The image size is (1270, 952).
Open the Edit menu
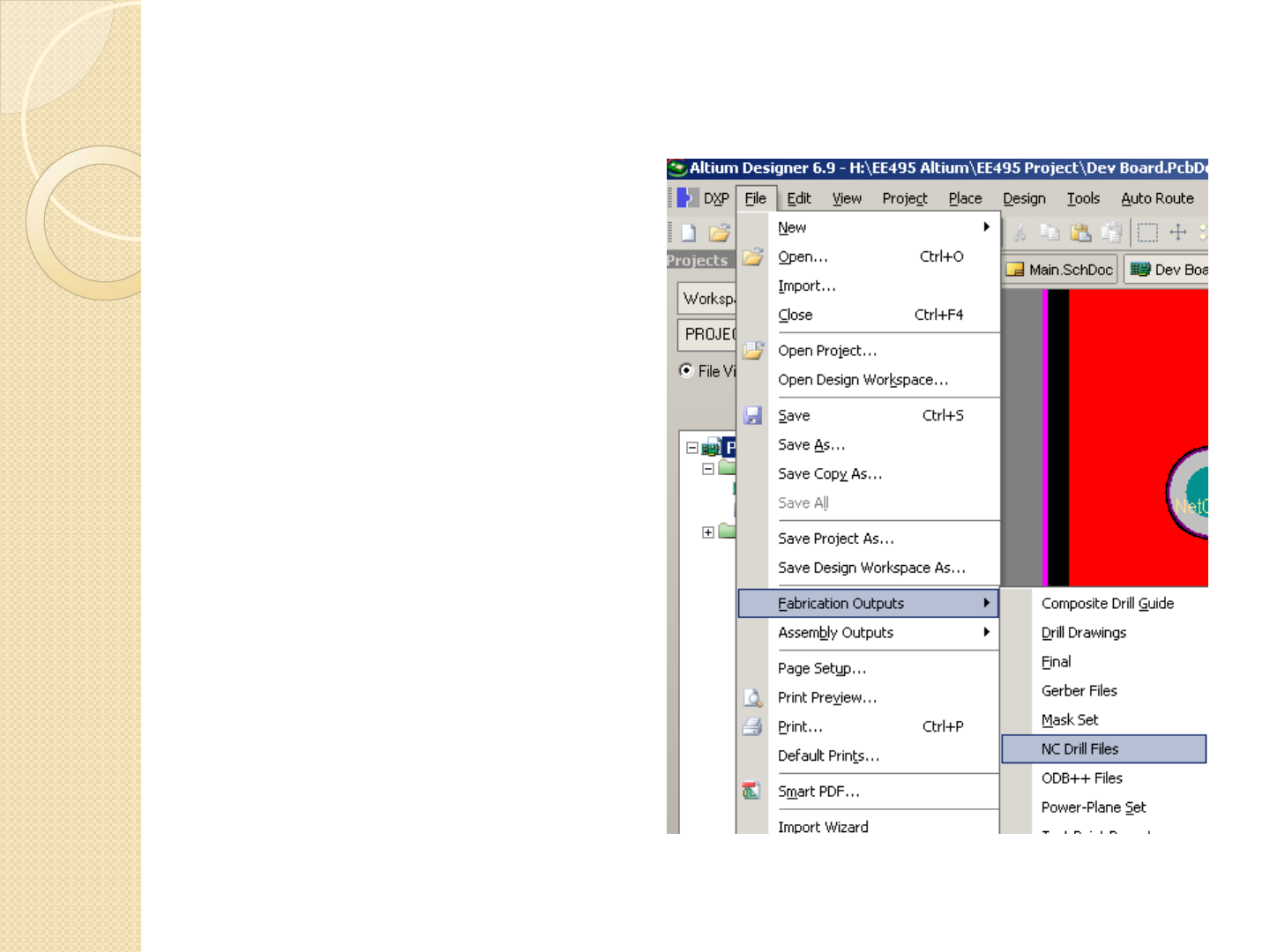[x=799, y=198]
